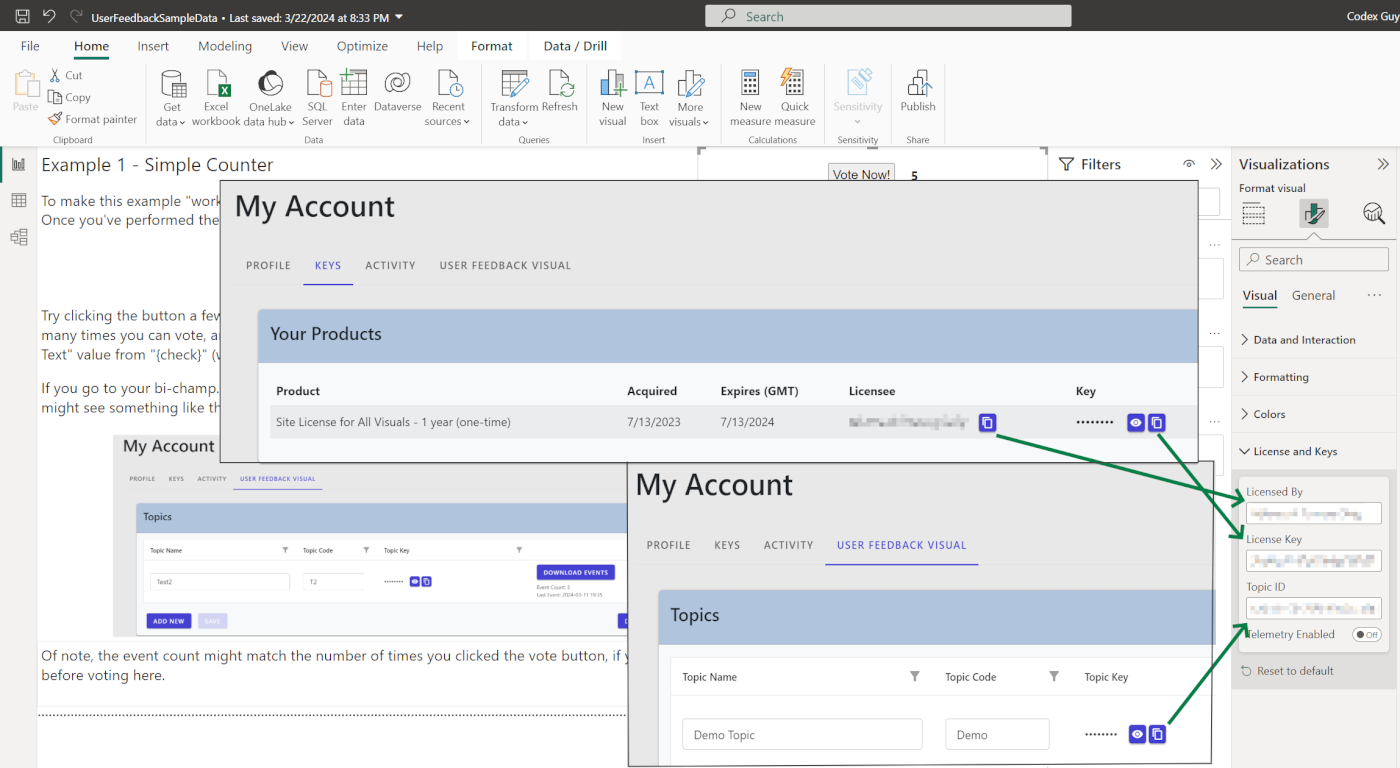Open the File menu
The height and width of the screenshot is (768, 1400).
(30, 46)
